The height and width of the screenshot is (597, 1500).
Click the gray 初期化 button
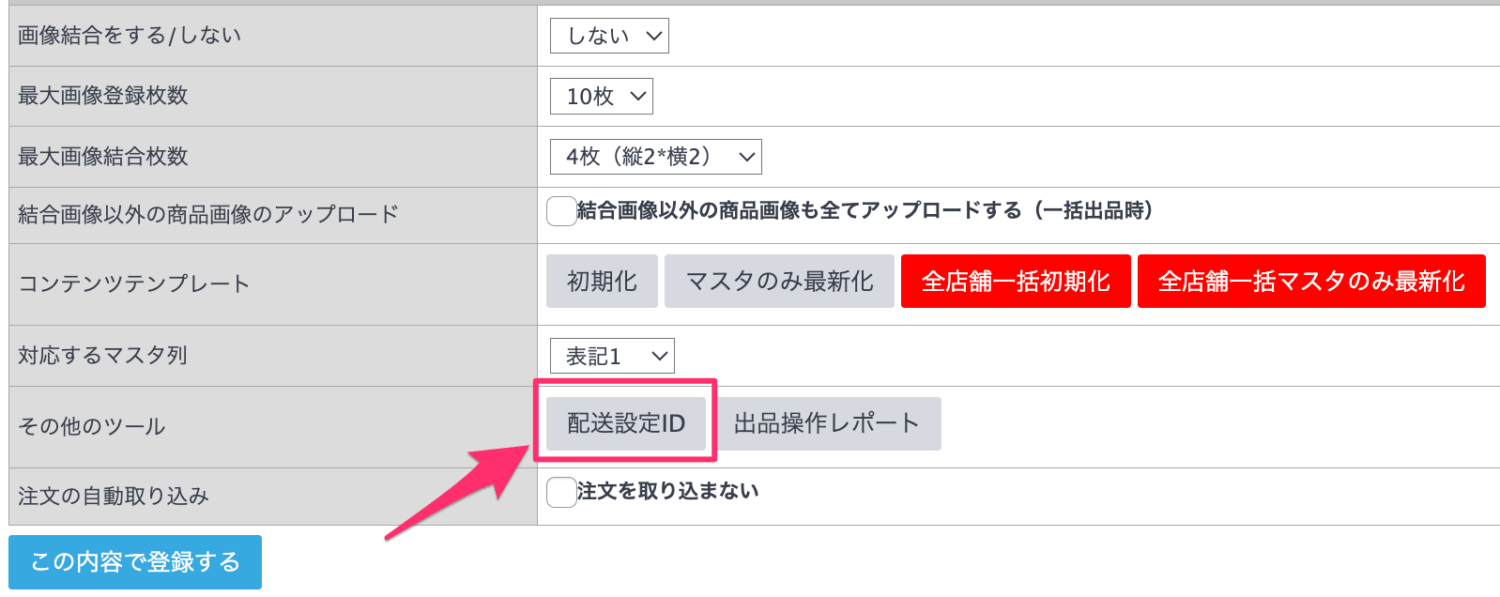[x=602, y=281]
